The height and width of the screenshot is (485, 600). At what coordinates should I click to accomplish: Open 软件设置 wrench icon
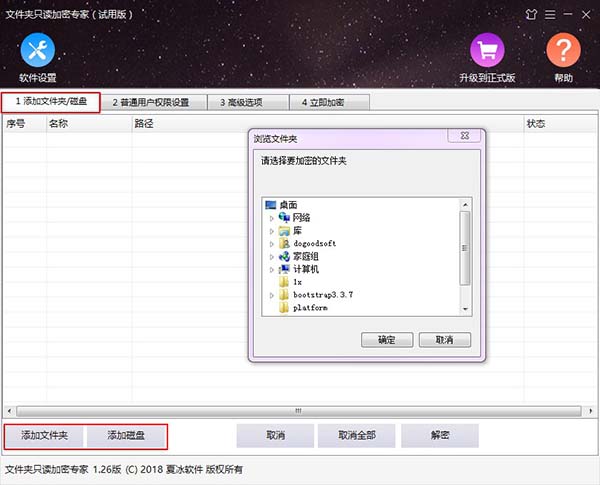coord(37,50)
